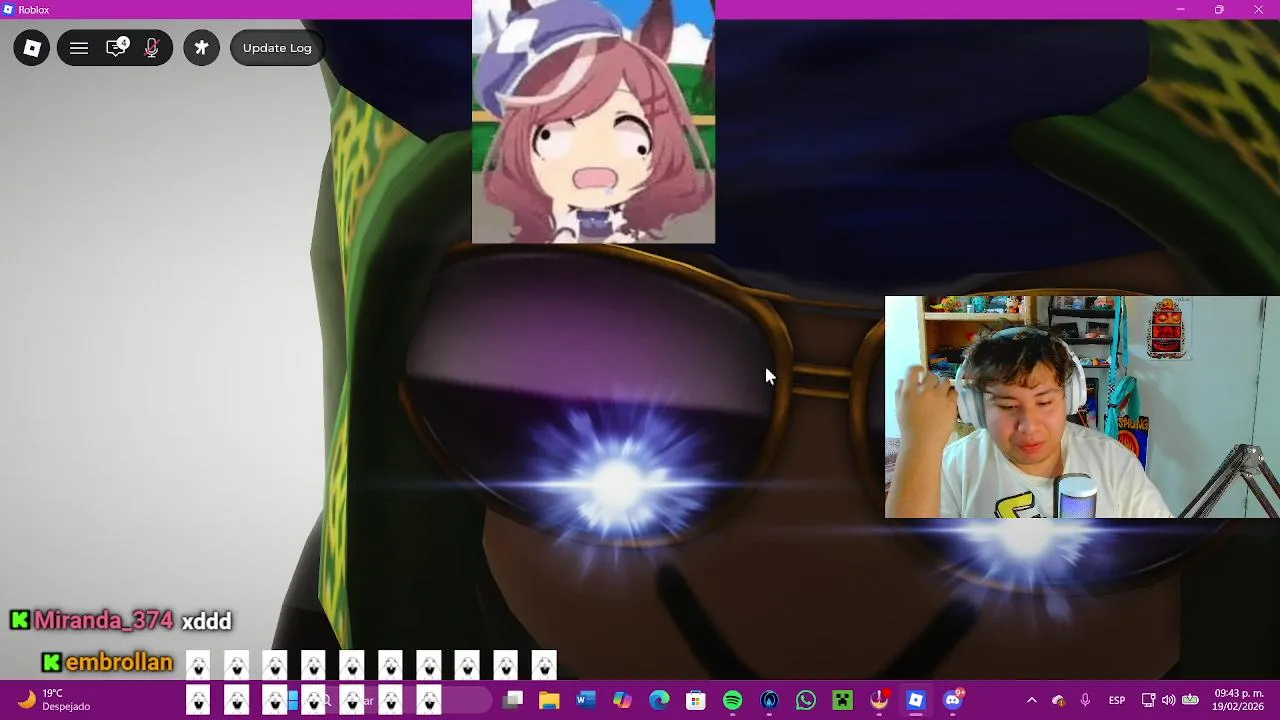
Task: Open Microsoft Edge from the taskbar
Action: coord(659,700)
